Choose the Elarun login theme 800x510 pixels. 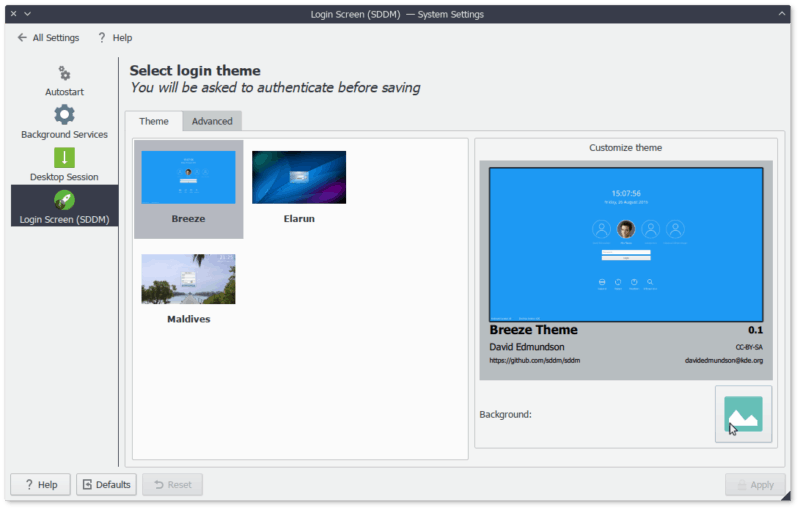point(298,187)
